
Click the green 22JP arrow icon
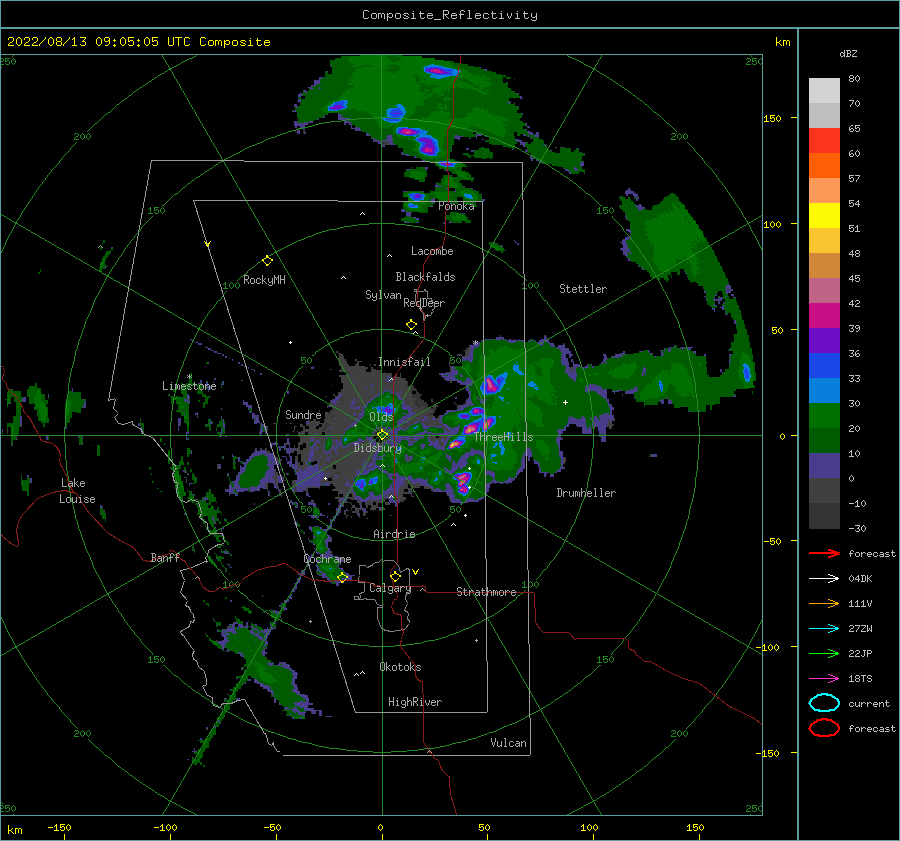(x=824, y=653)
